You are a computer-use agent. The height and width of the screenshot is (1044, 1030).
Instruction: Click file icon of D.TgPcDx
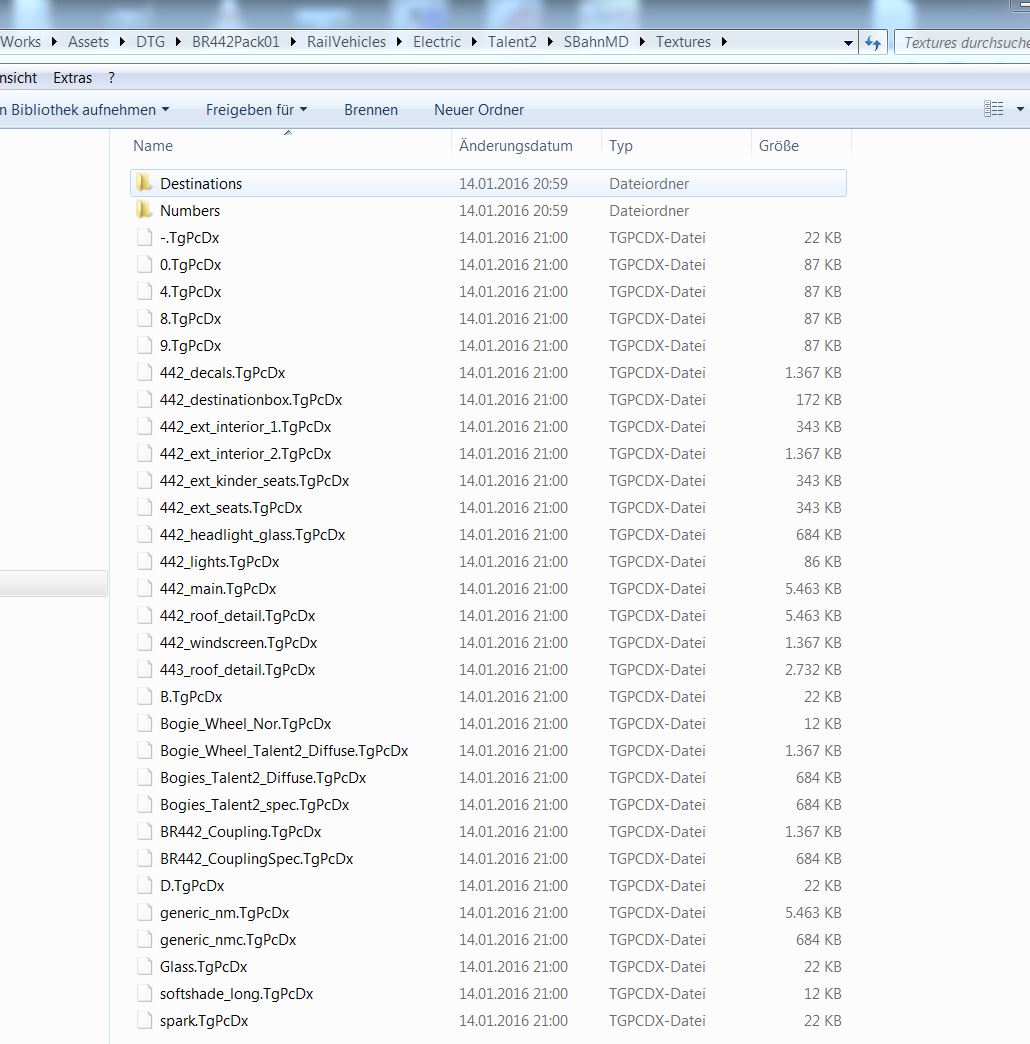[144, 885]
